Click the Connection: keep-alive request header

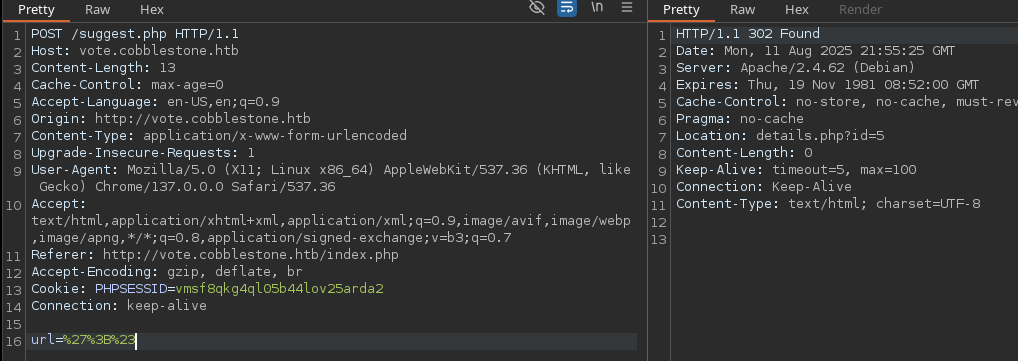click(x=119, y=305)
